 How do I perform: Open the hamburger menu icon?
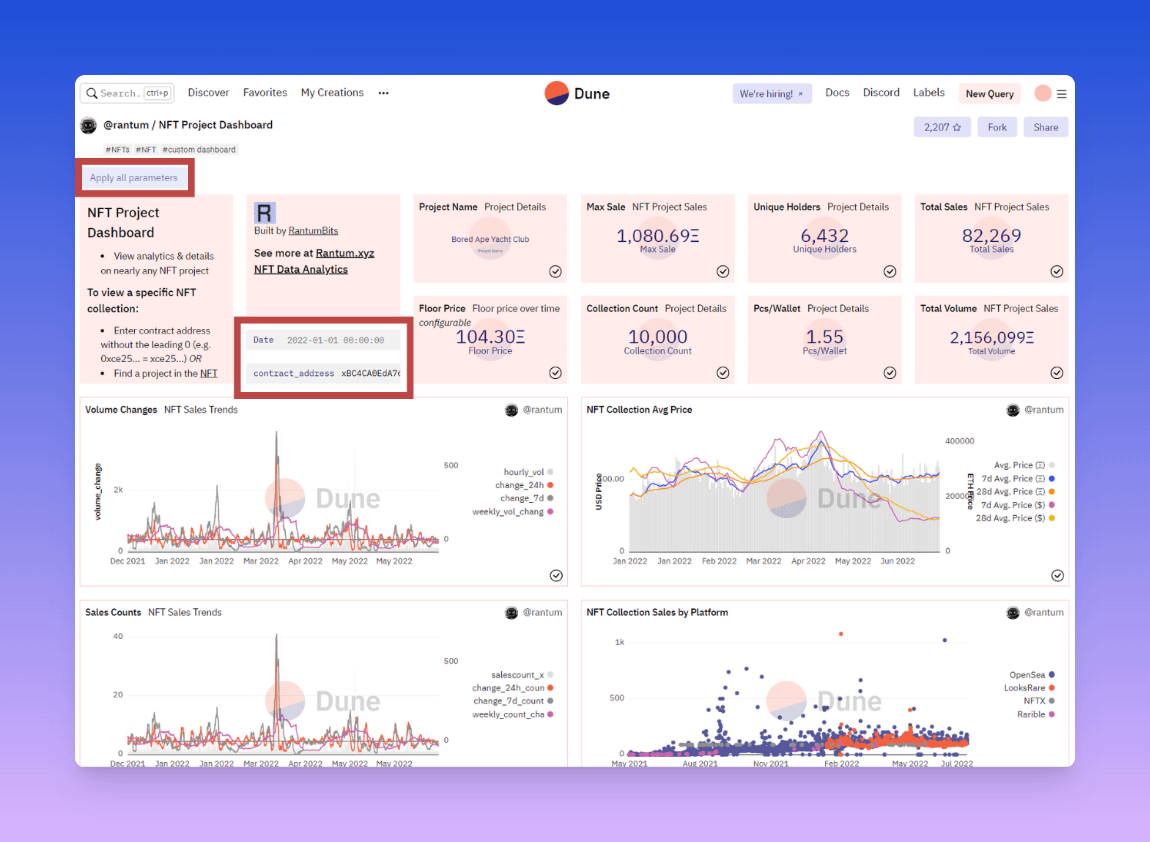point(1061,94)
